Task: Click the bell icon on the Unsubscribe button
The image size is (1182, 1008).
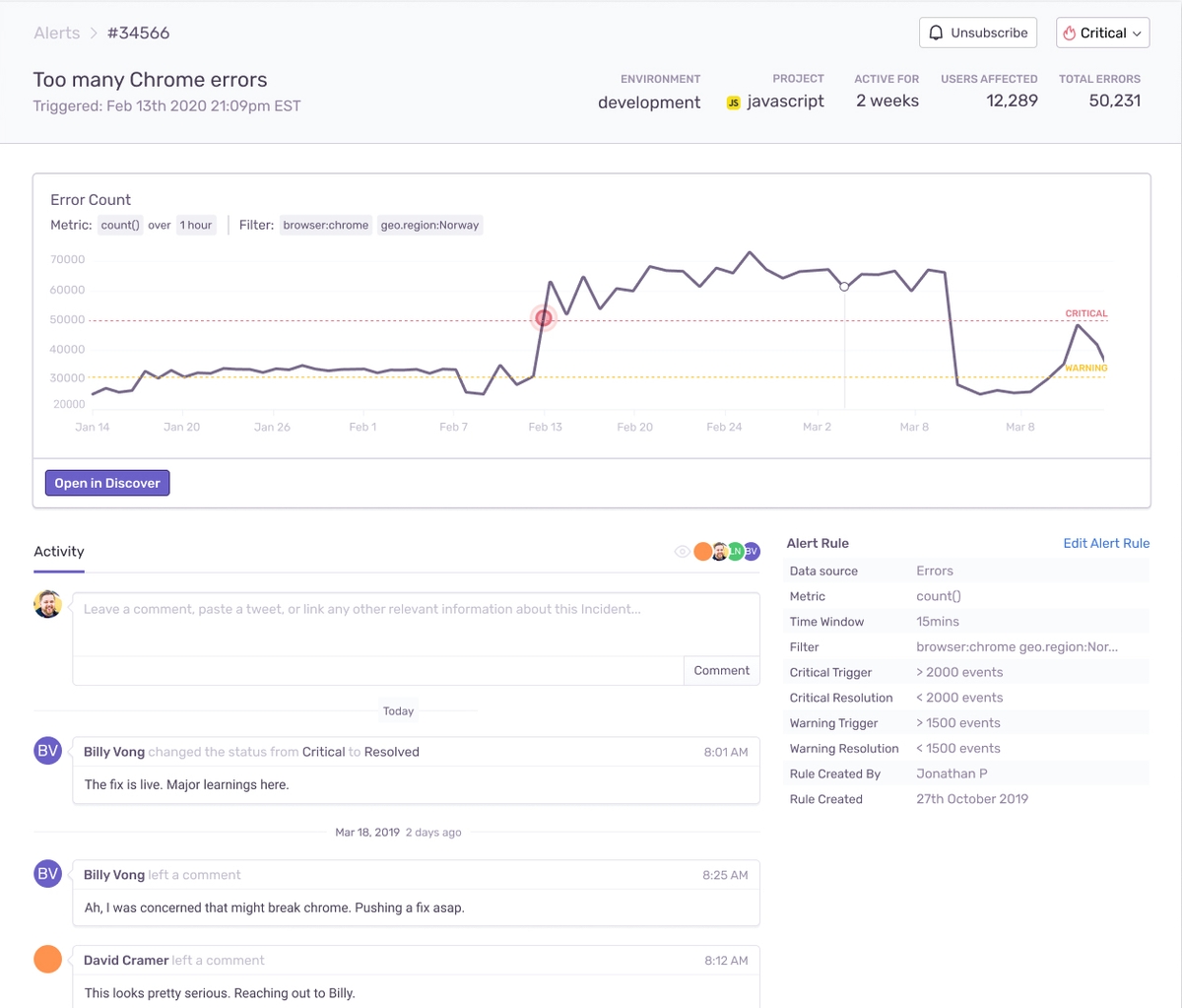Action: 936,33
